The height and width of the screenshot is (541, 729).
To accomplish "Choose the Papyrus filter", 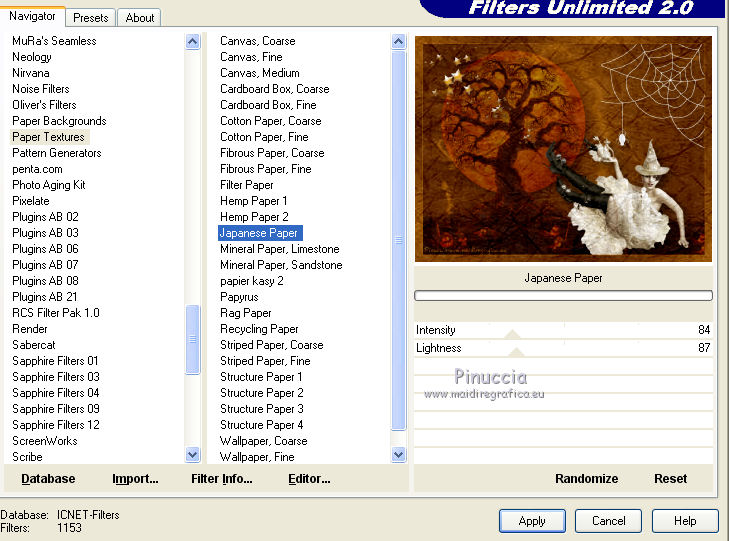I will [x=239, y=297].
